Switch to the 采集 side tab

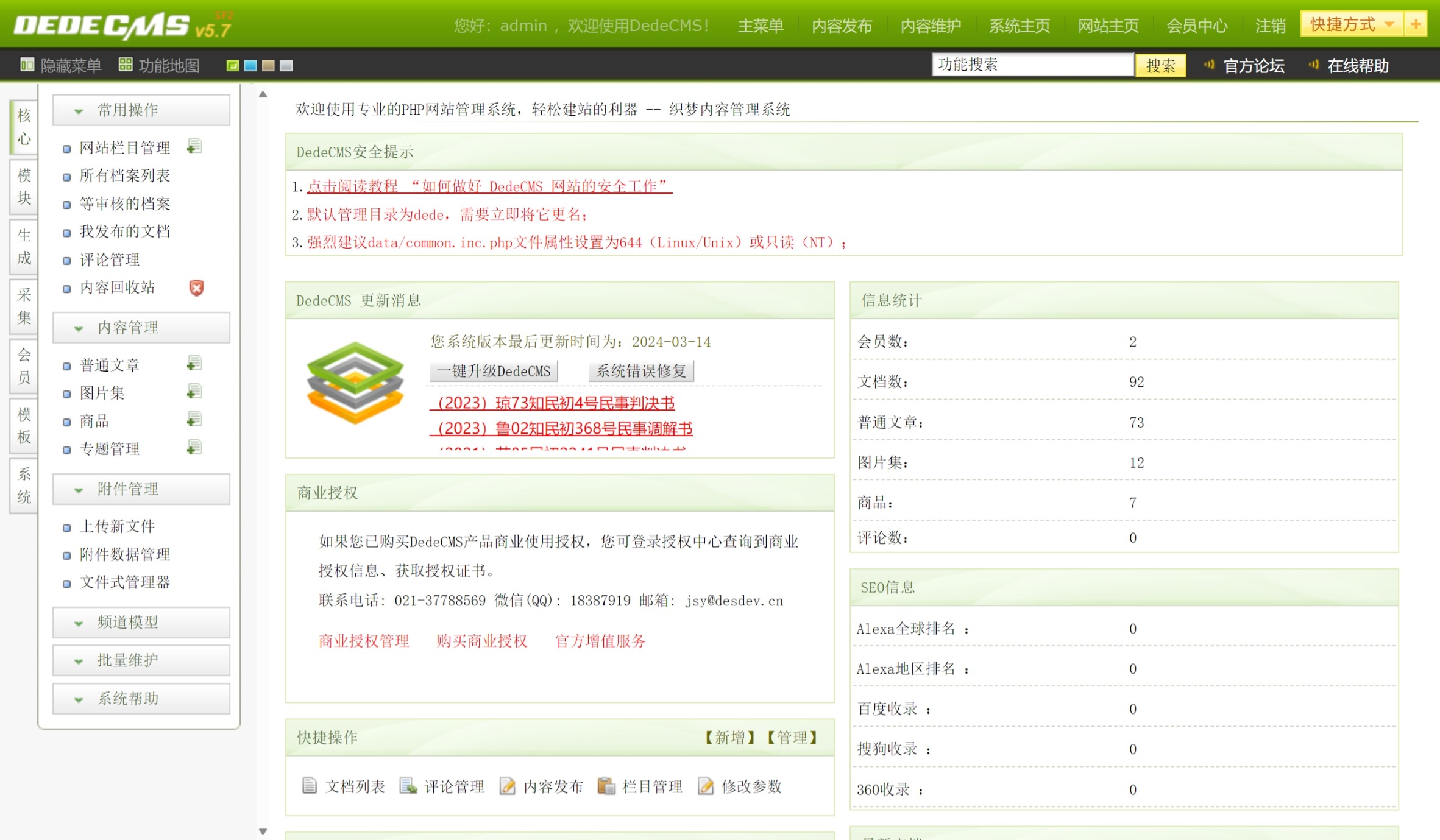point(24,306)
